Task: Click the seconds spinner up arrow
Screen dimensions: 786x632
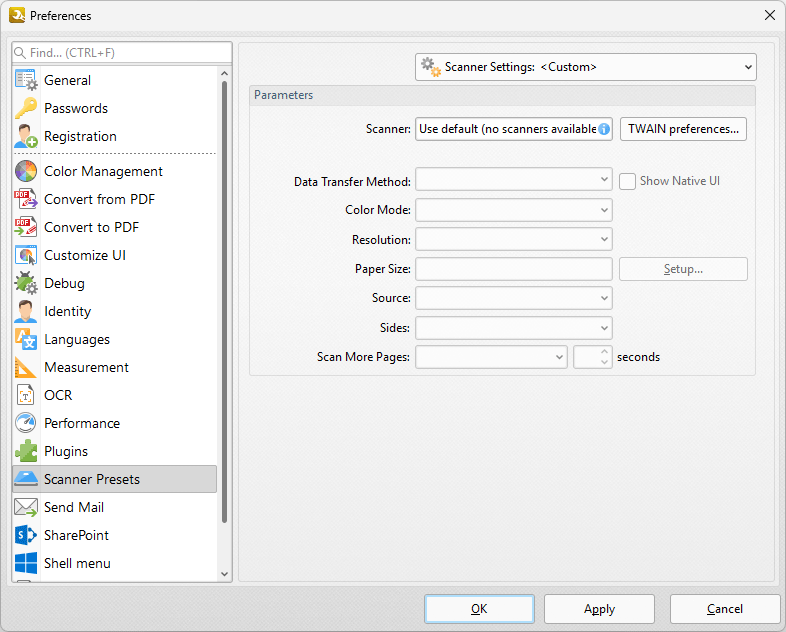Action: [x=605, y=352]
